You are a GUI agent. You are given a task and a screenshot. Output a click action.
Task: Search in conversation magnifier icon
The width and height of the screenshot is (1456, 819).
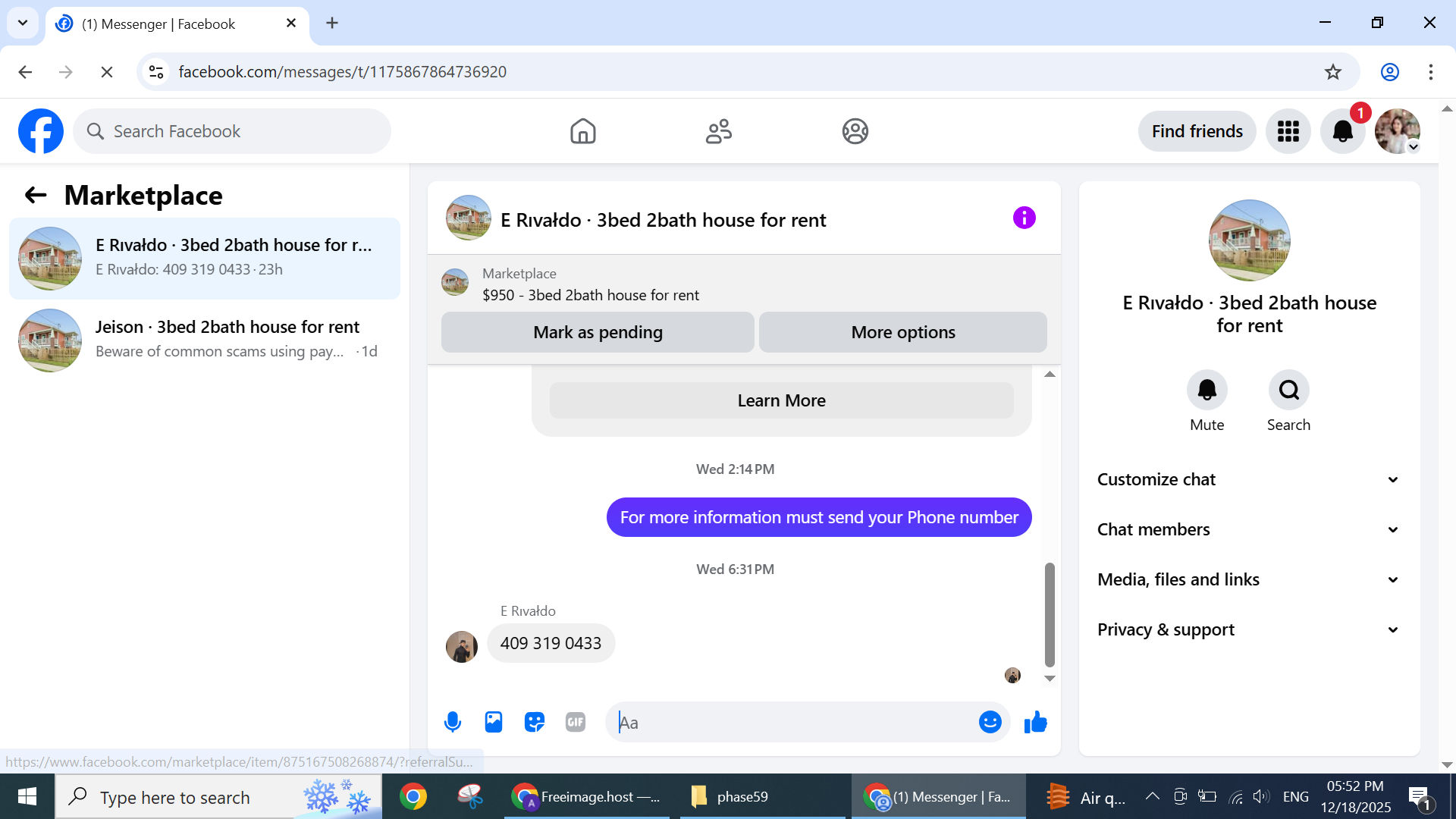tap(1289, 390)
